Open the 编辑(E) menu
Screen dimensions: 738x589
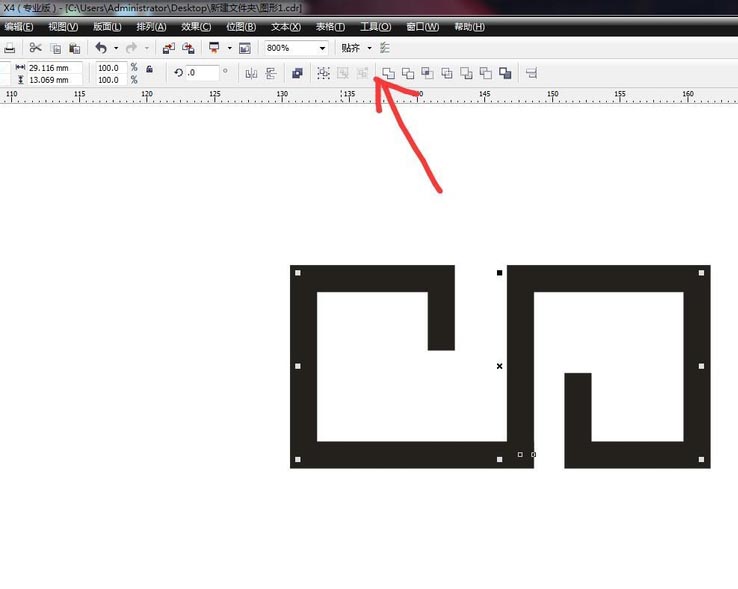tap(18, 27)
